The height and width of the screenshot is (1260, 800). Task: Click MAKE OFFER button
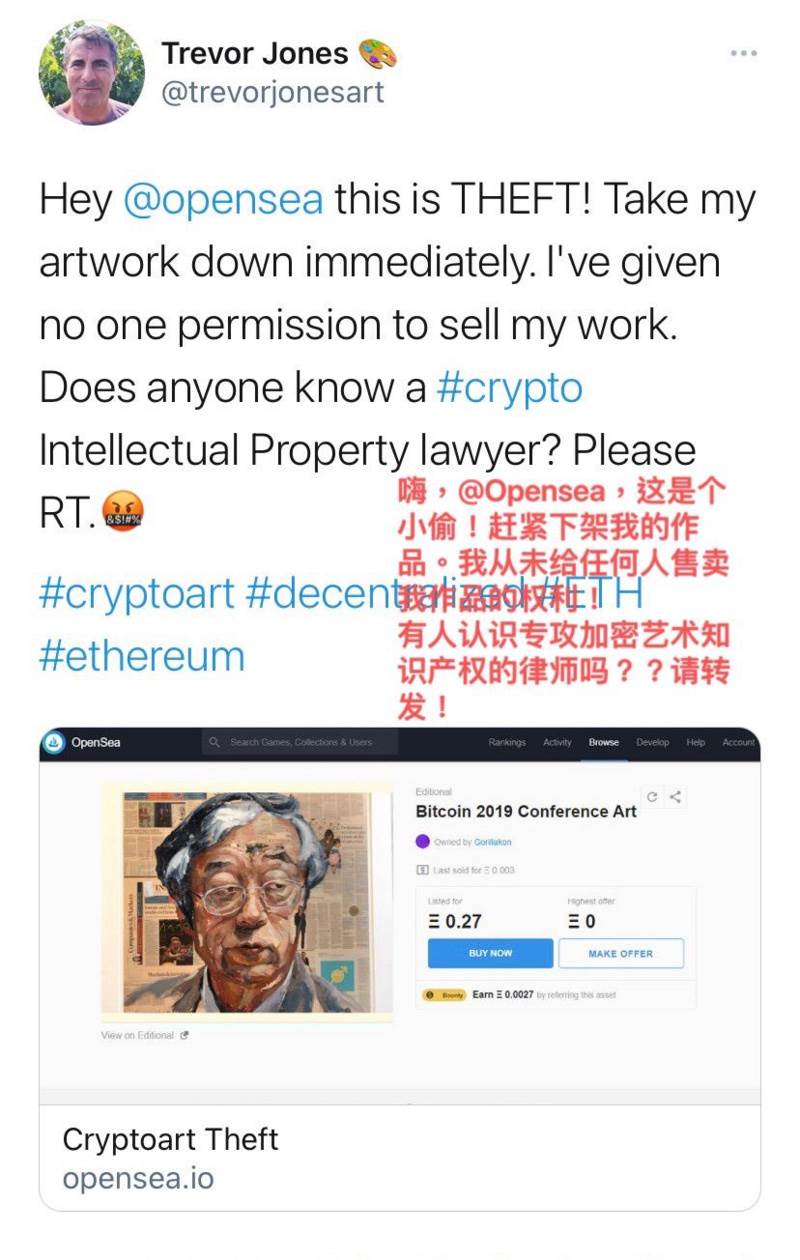coord(621,954)
